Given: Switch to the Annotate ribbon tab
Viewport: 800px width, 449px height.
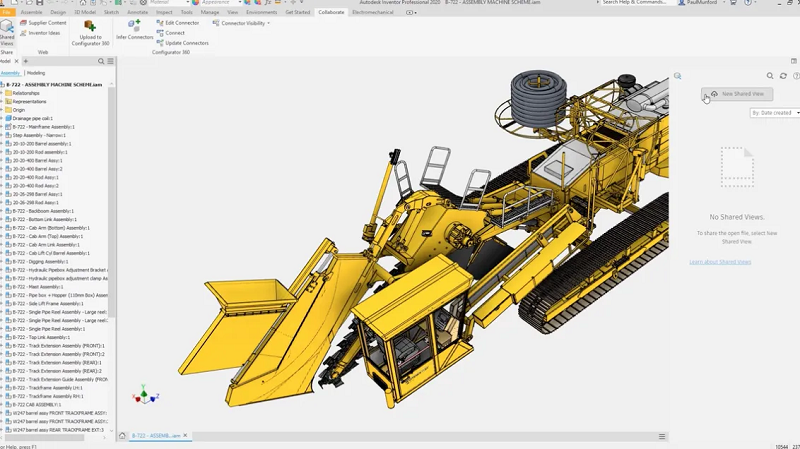Looking at the screenshot, I should click(137, 12).
